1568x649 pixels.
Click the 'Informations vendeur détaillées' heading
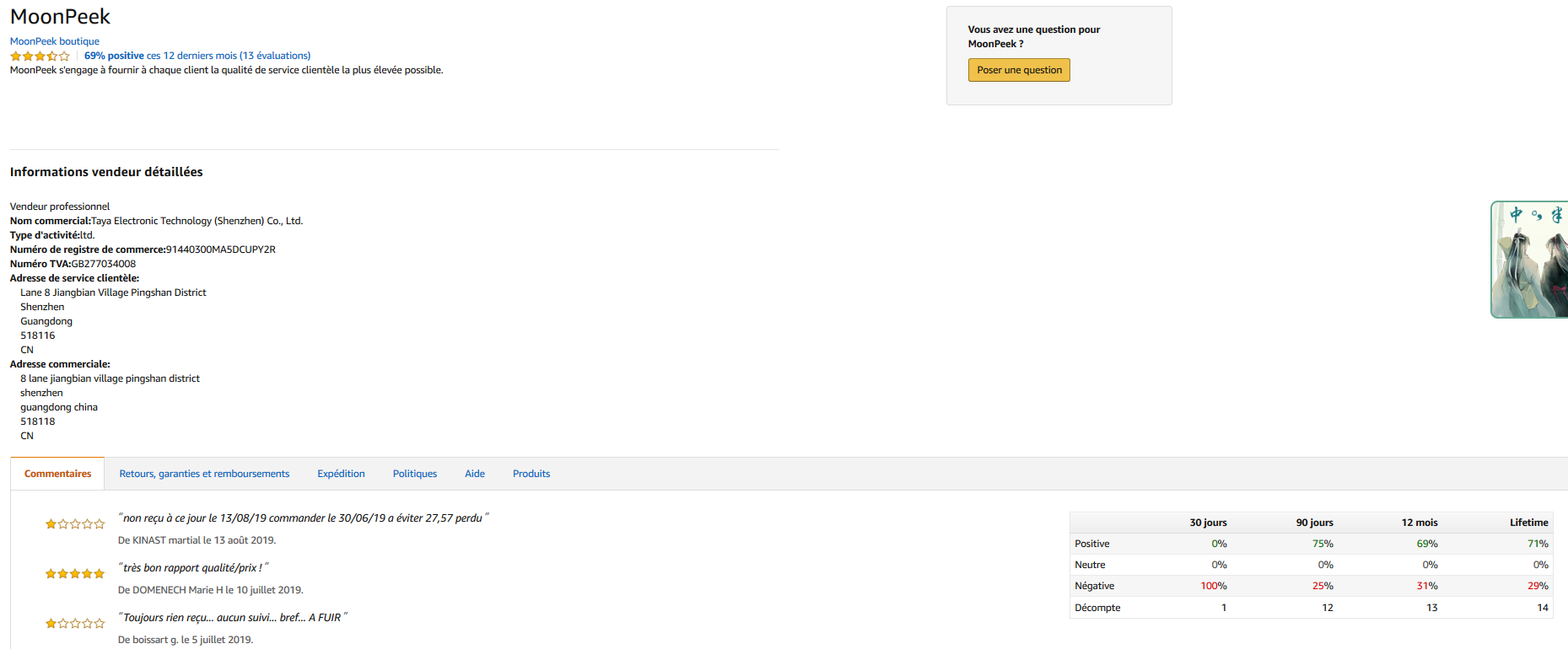[x=106, y=172]
